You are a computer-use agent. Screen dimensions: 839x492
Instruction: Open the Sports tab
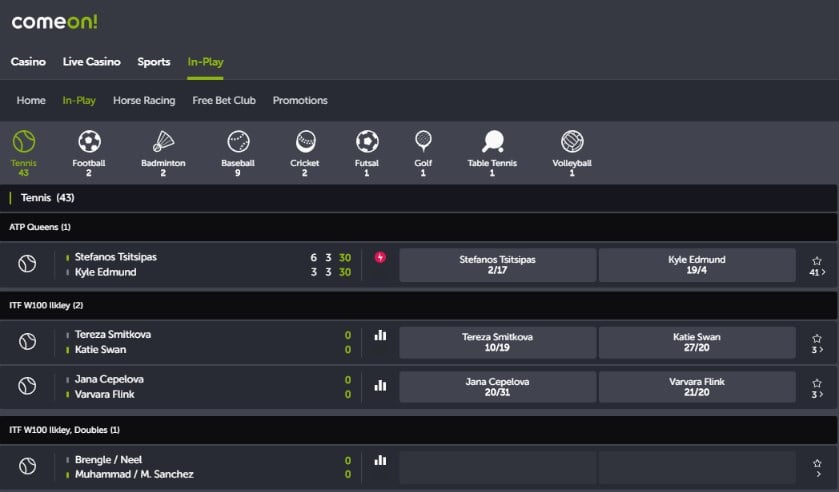(154, 62)
